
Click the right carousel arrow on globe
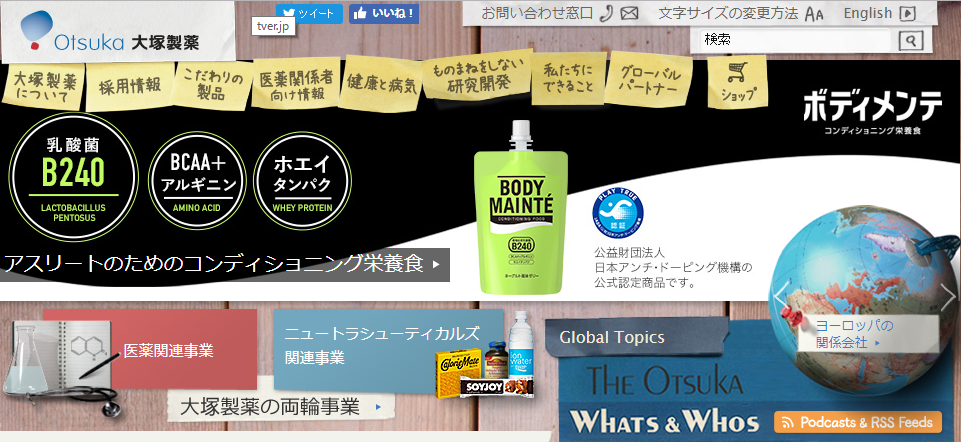coord(949,297)
